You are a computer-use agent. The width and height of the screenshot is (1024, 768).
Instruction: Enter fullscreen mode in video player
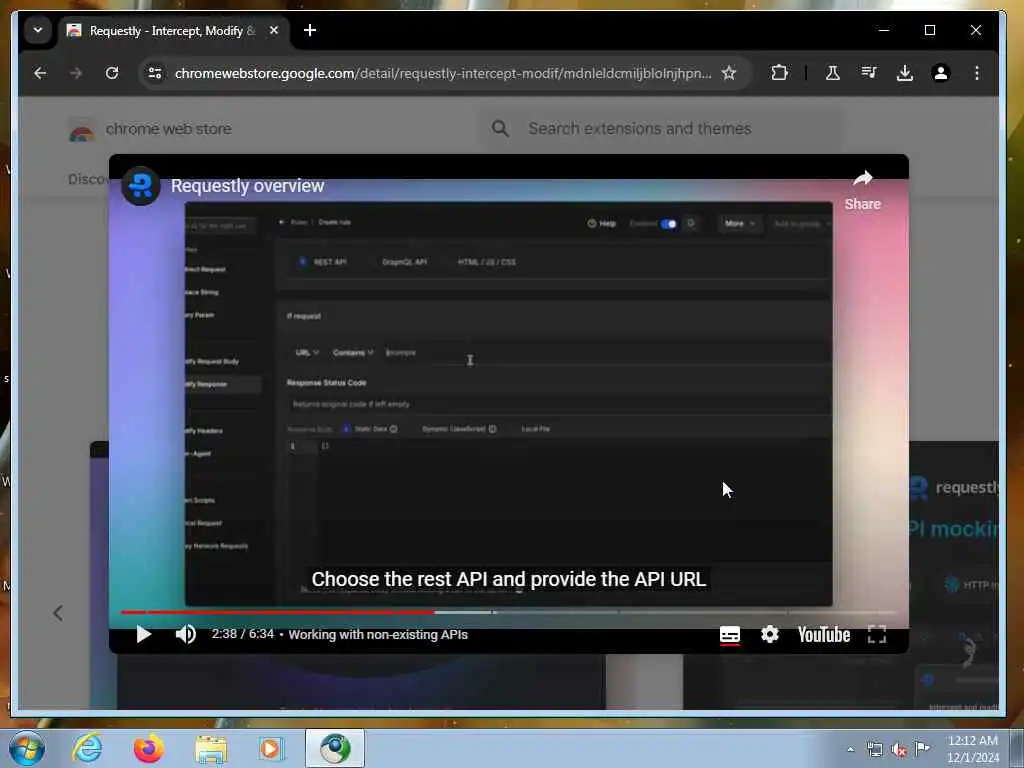[877, 634]
